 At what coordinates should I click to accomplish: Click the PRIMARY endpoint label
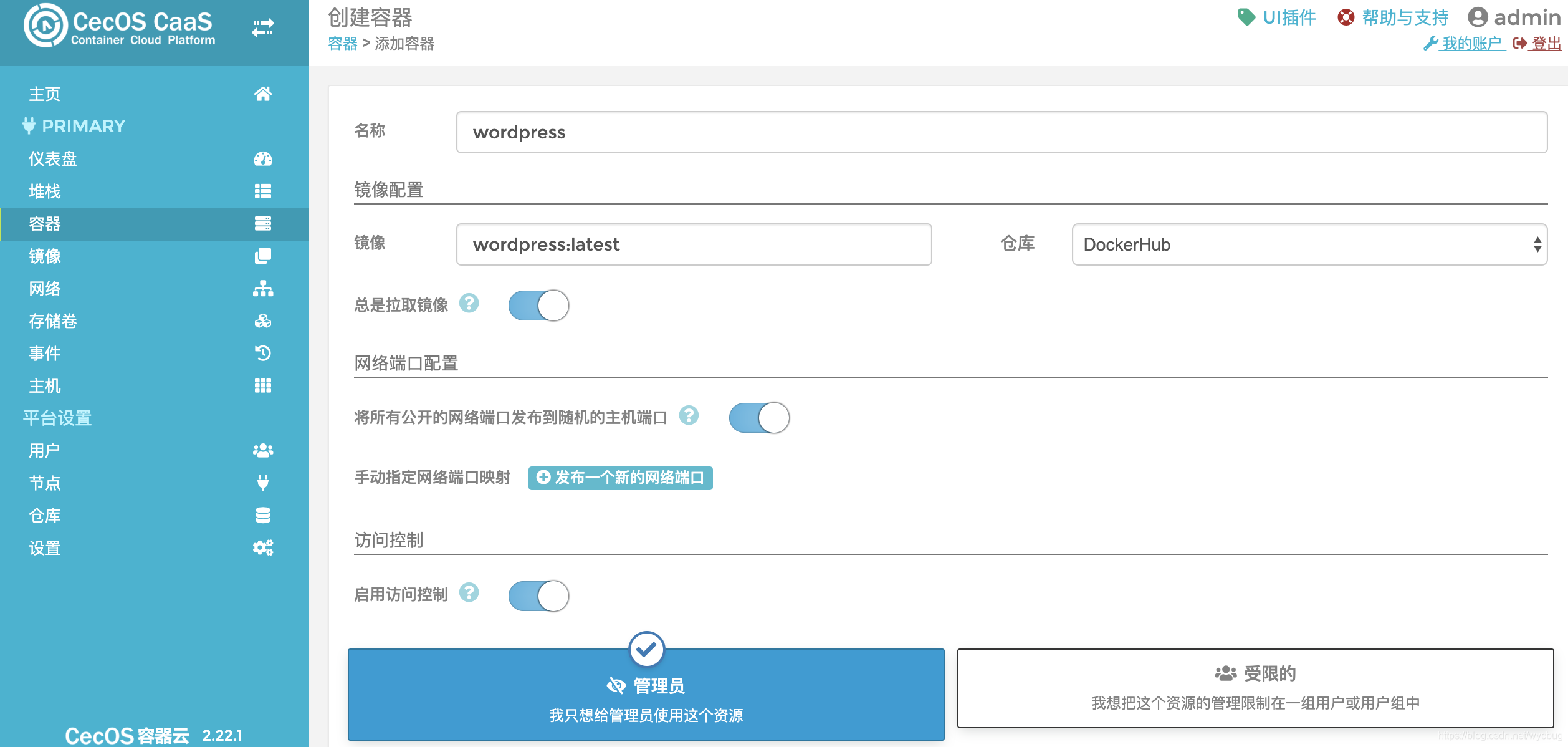84,126
